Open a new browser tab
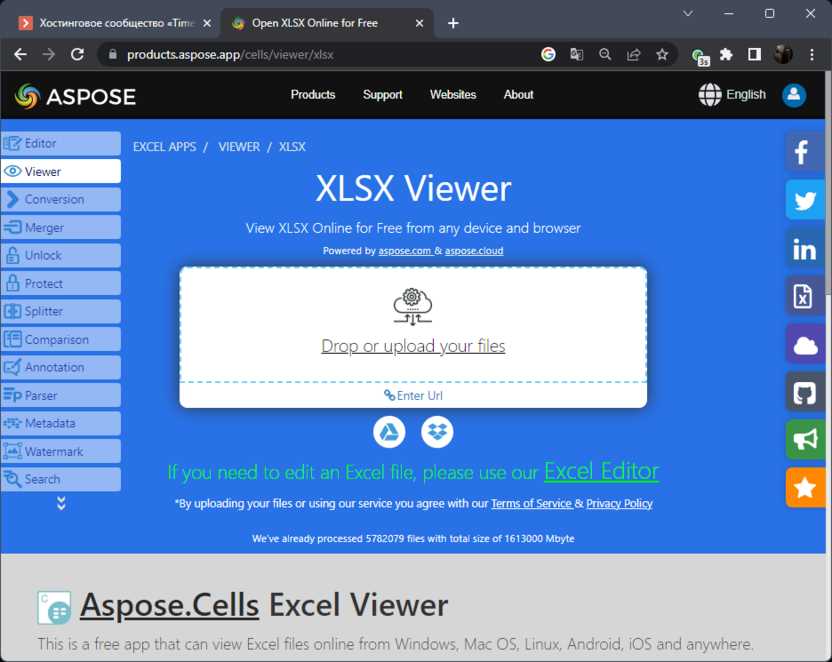The height and width of the screenshot is (662, 832). coord(453,23)
